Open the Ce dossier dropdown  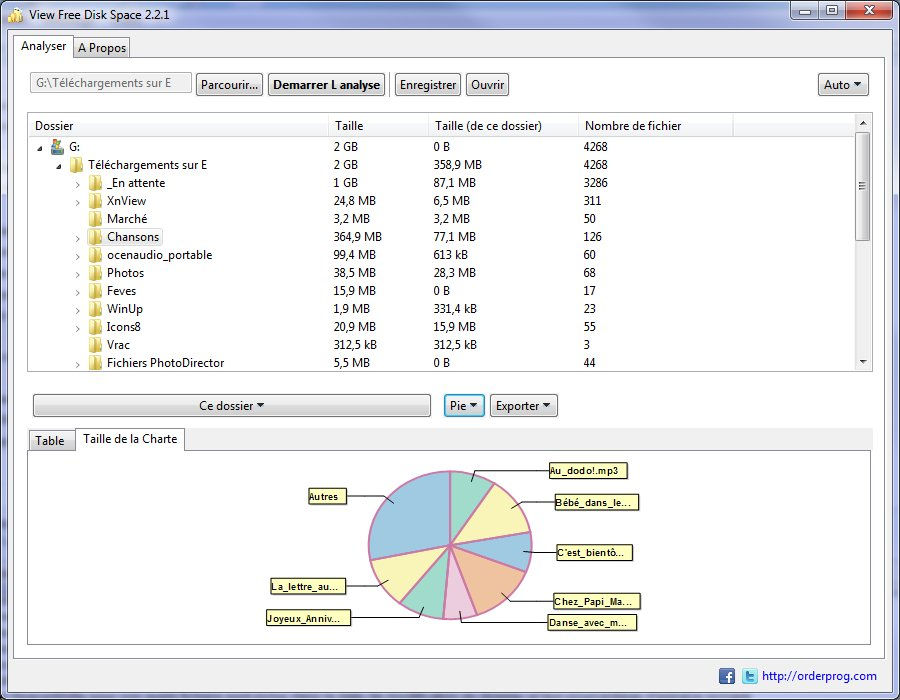coord(232,406)
